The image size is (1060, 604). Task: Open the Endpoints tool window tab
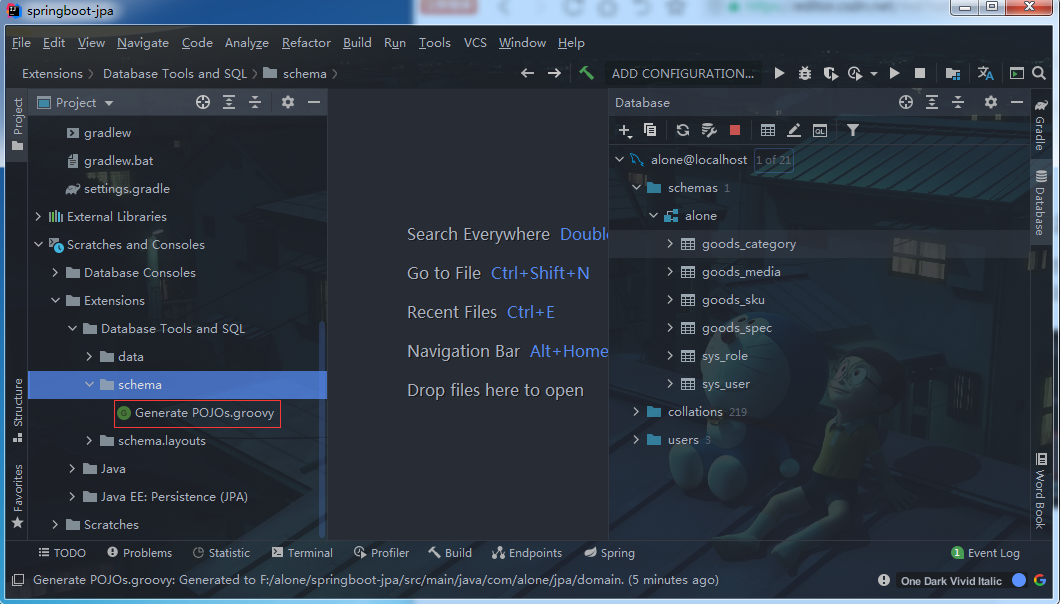527,553
